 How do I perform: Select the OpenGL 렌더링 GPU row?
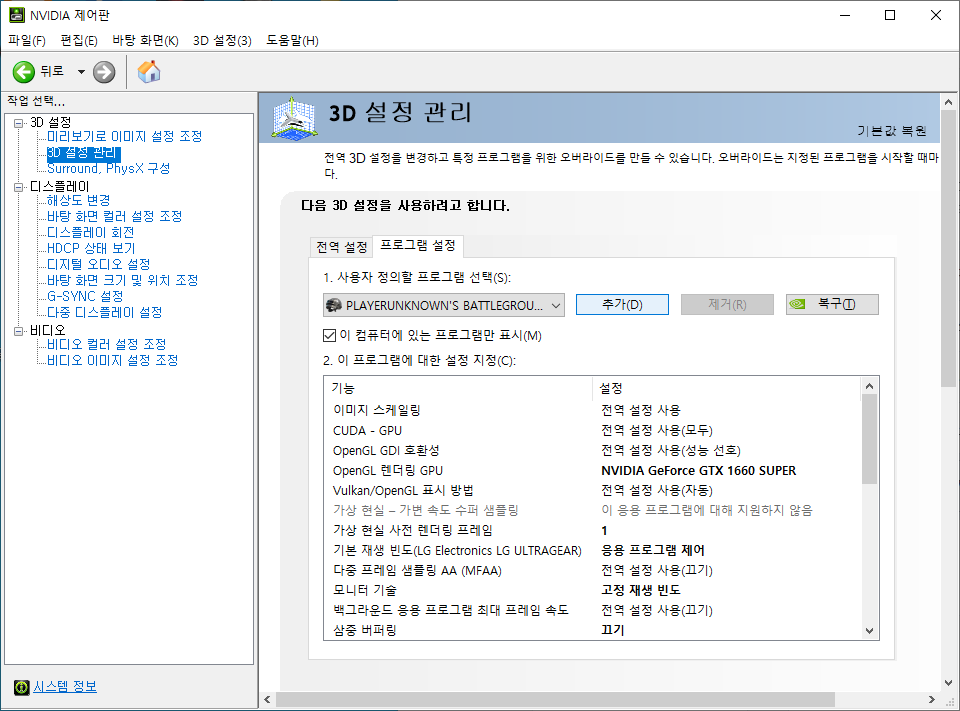click(592, 470)
